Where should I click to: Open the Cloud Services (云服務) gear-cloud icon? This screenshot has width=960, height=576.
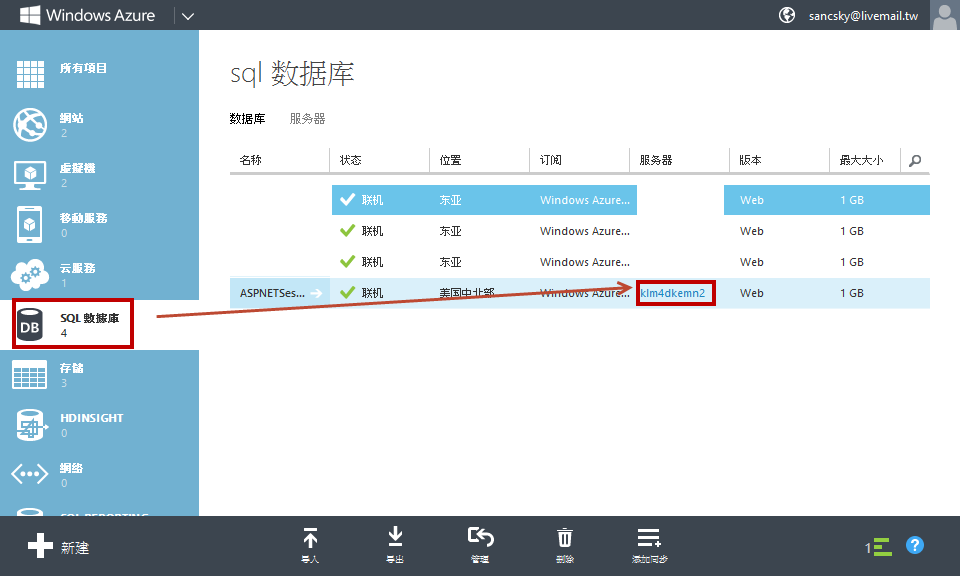[30, 275]
